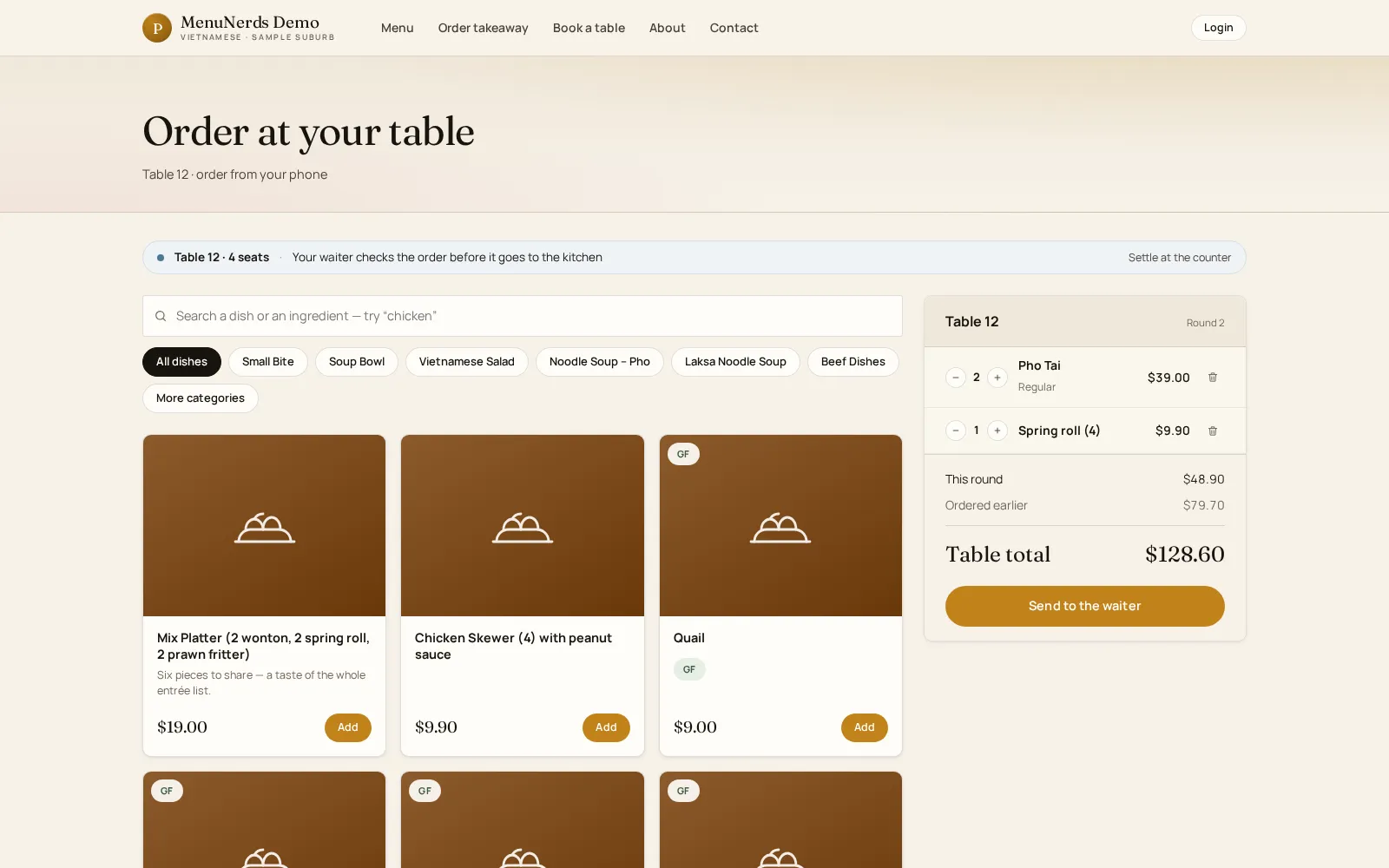Delete Pho Tai from the order
This screenshot has height=868, width=1389.
(x=1213, y=378)
